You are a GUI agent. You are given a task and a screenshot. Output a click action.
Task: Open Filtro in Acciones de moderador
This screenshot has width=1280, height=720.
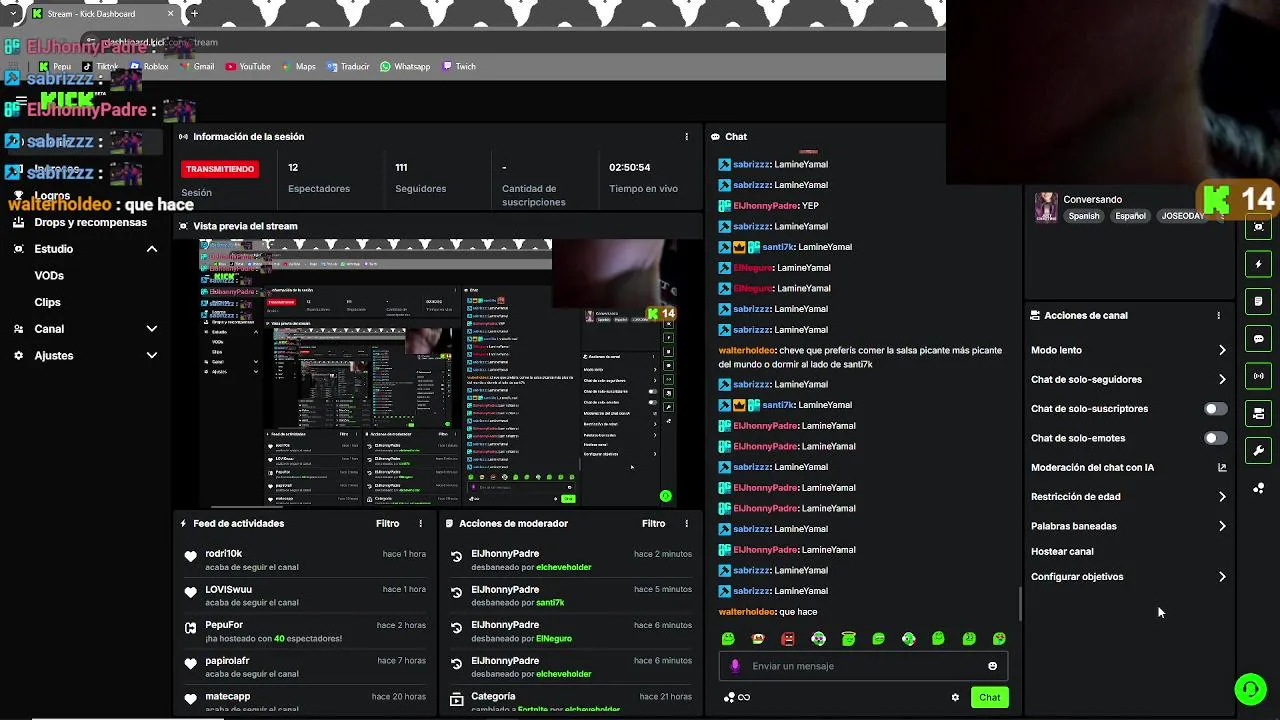click(x=653, y=523)
